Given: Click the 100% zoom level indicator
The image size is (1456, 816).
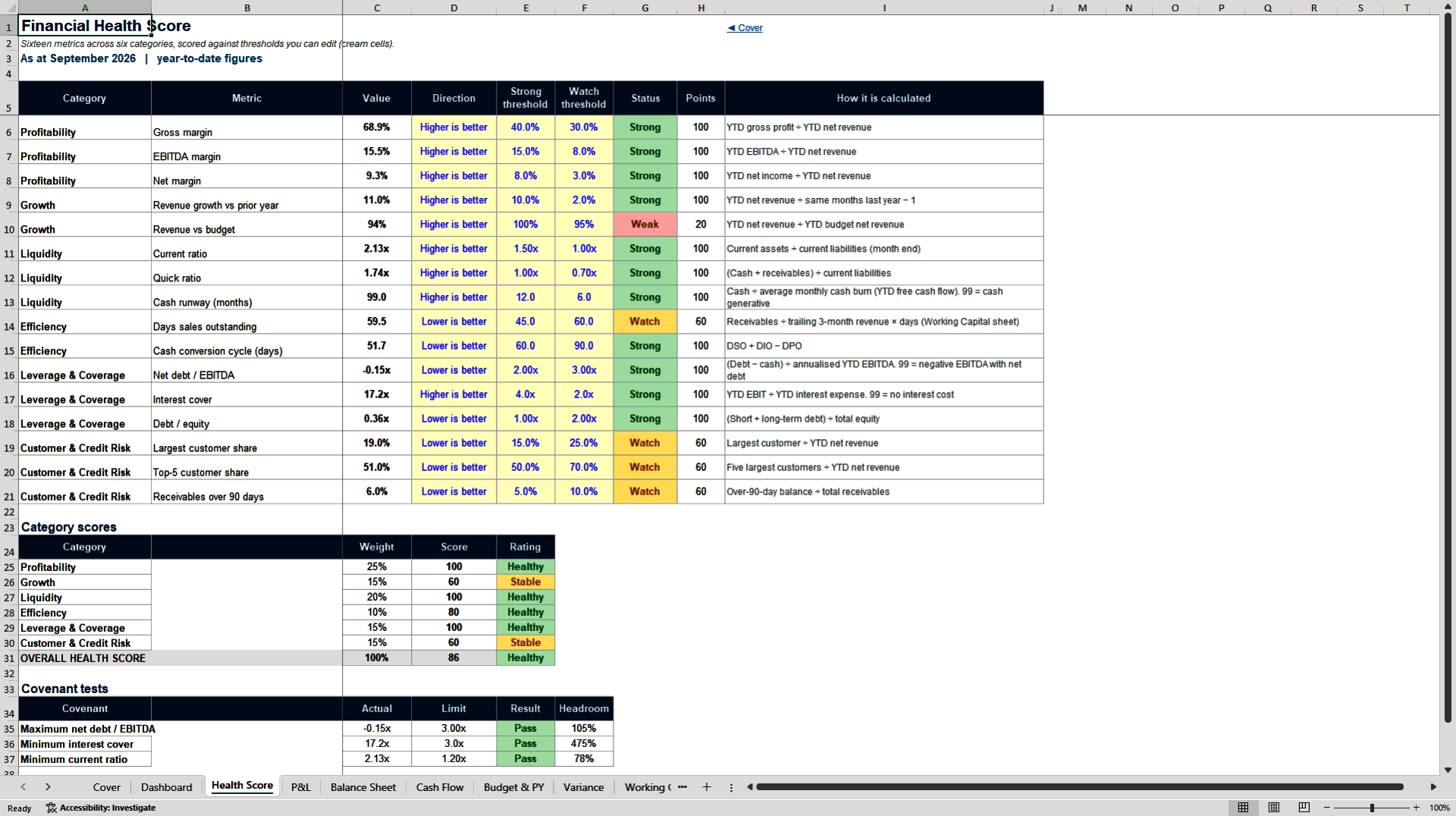Looking at the screenshot, I should (1439, 808).
